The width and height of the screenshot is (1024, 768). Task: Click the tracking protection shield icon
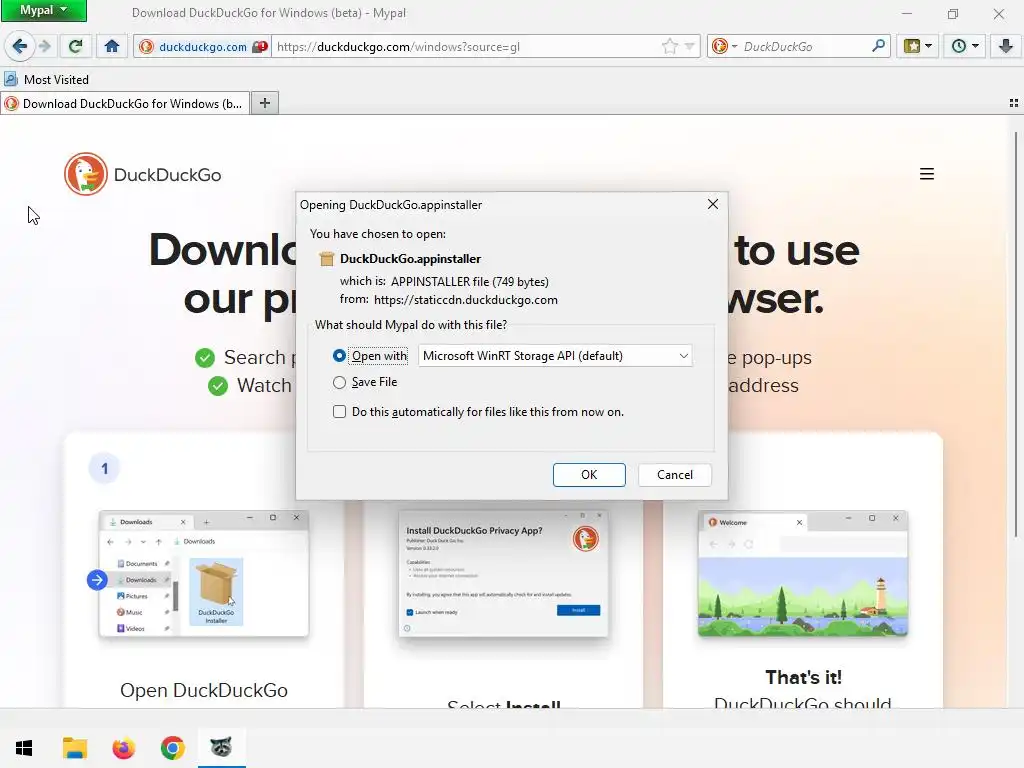[x=260, y=46]
